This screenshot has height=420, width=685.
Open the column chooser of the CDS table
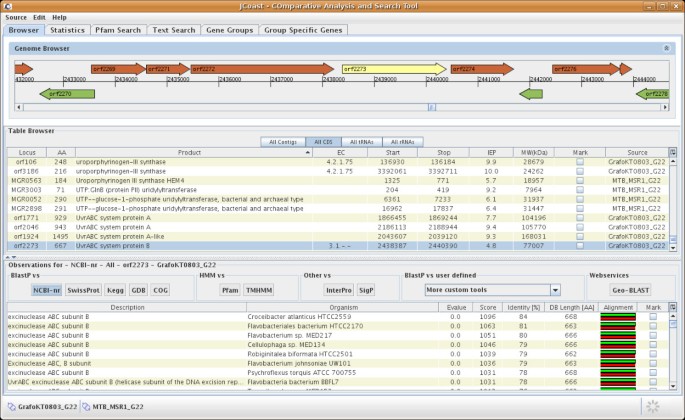pos(673,152)
